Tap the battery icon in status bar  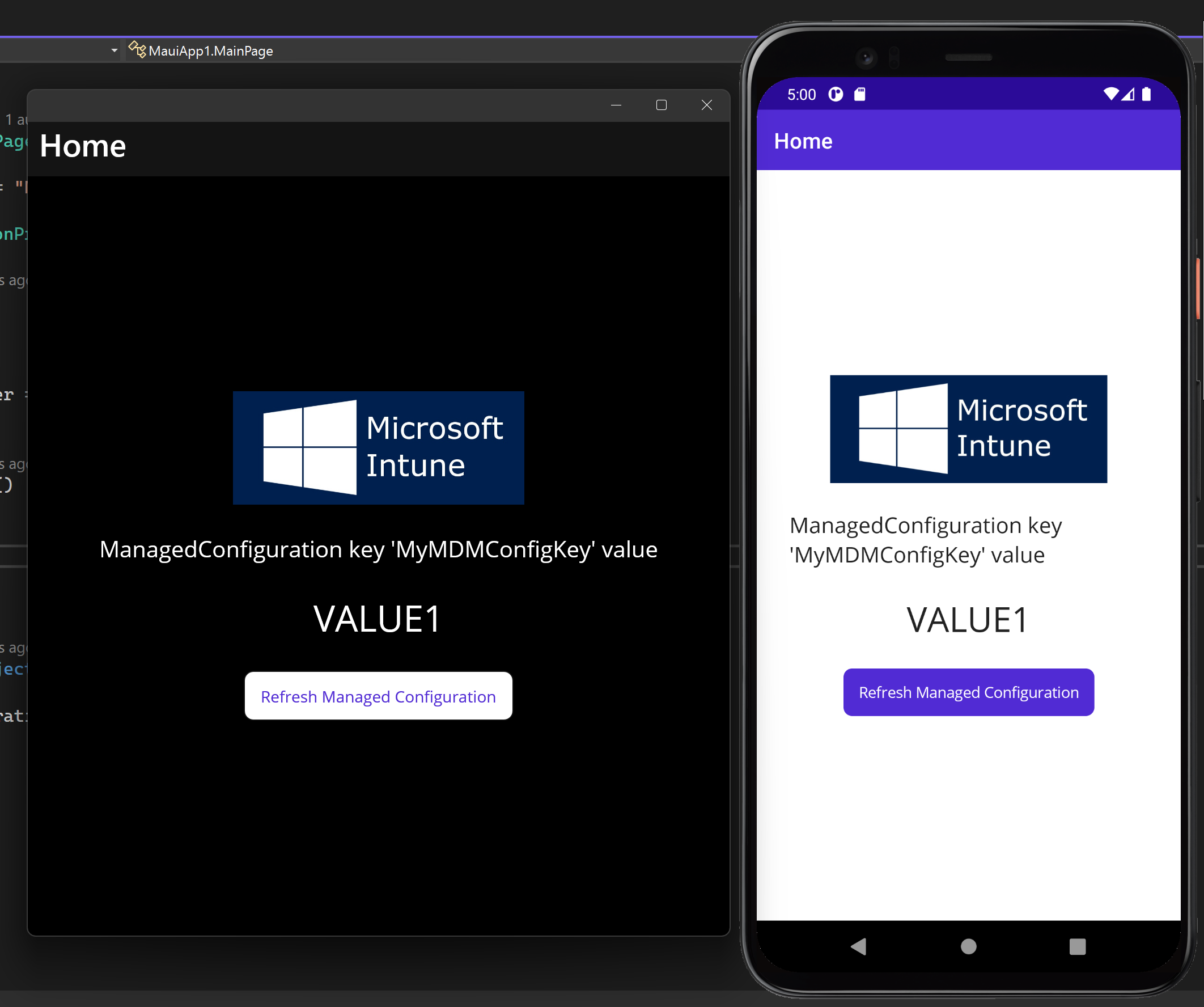point(1146,94)
